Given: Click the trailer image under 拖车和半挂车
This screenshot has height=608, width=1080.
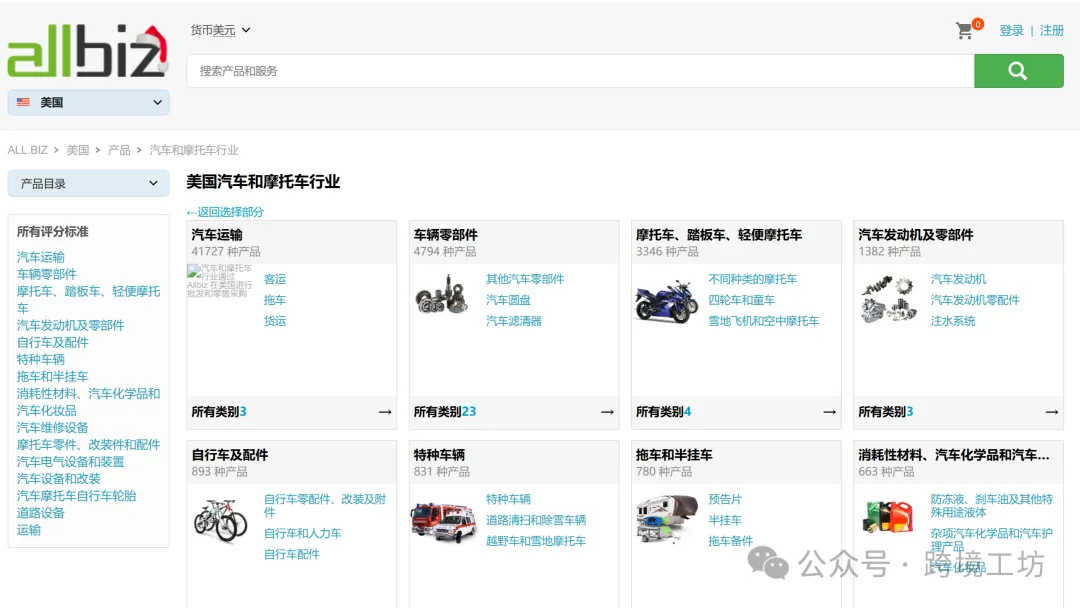Looking at the screenshot, I should point(665,516).
